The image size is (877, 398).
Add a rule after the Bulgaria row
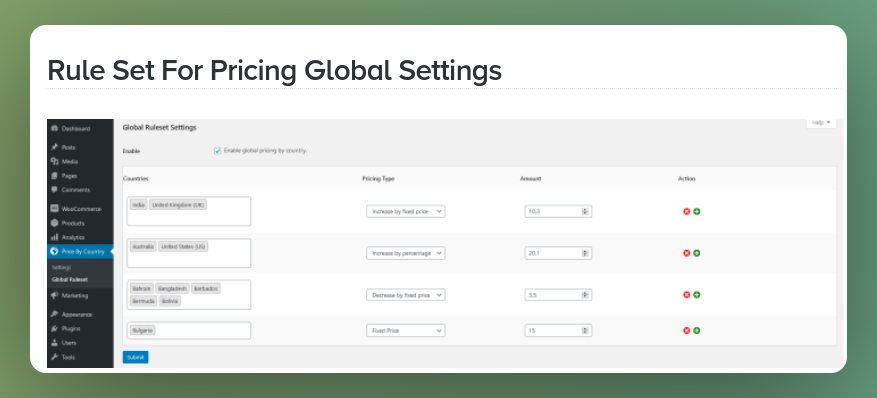coord(697,330)
